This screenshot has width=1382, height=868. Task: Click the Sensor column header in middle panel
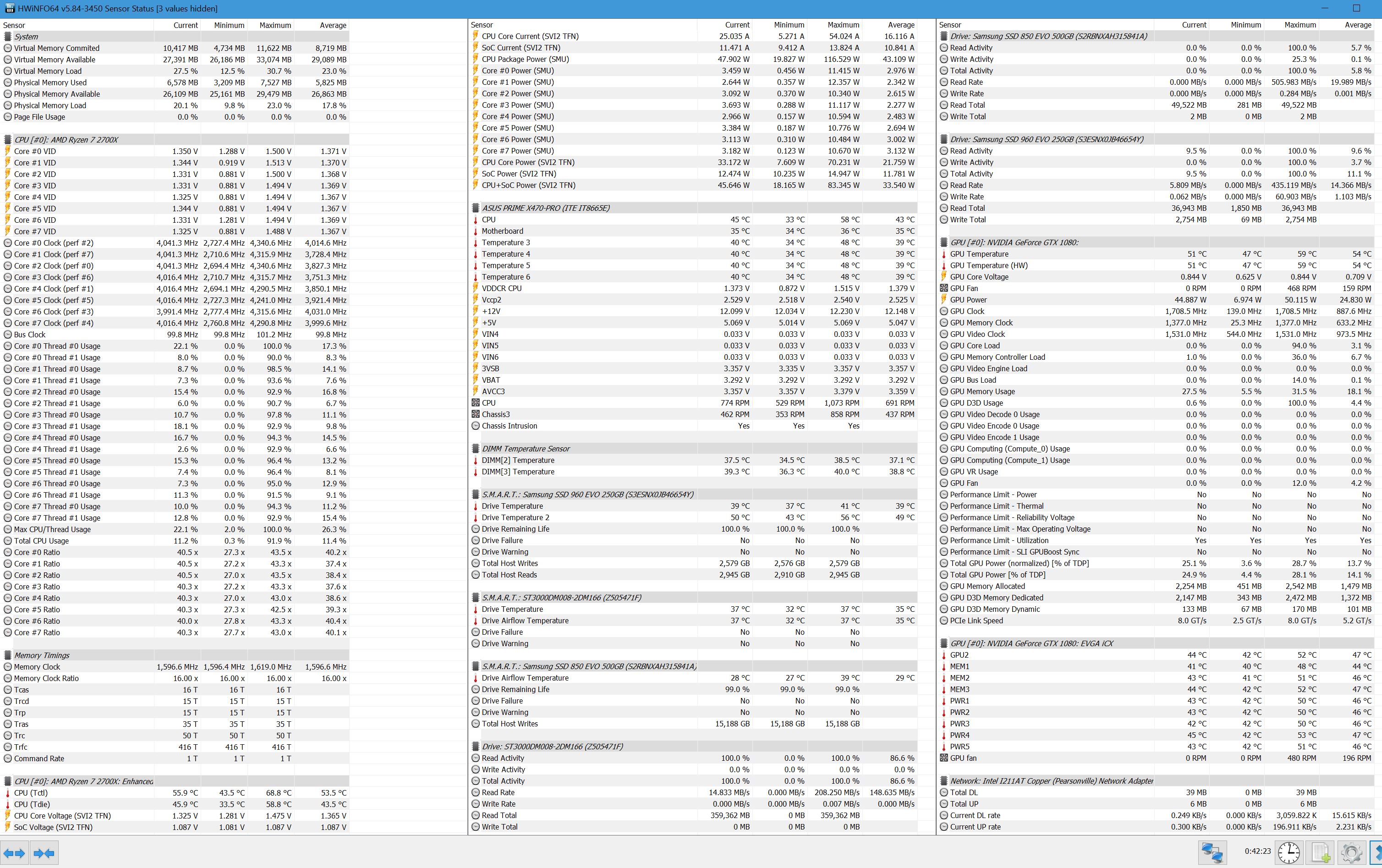click(x=482, y=25)
